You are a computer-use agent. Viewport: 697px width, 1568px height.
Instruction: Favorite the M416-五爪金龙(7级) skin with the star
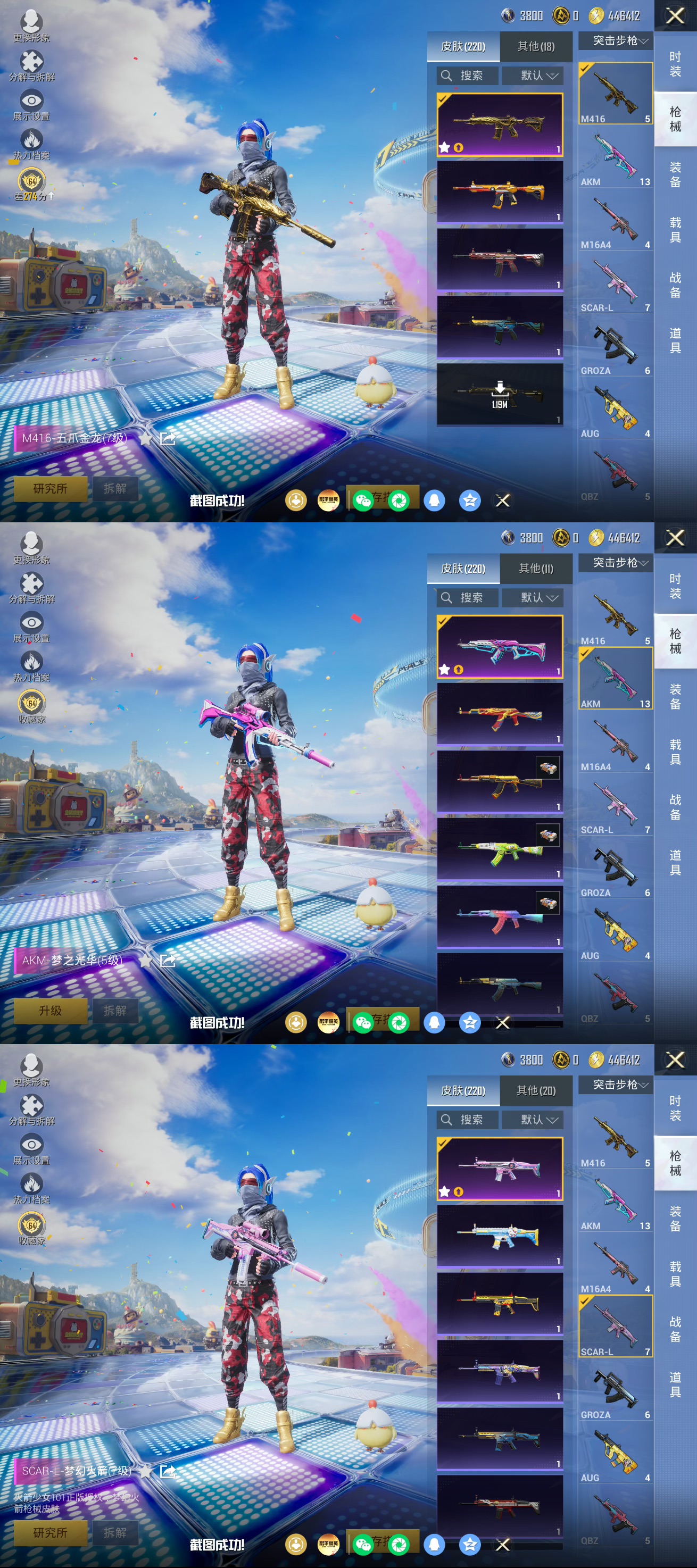coord(146,438)
